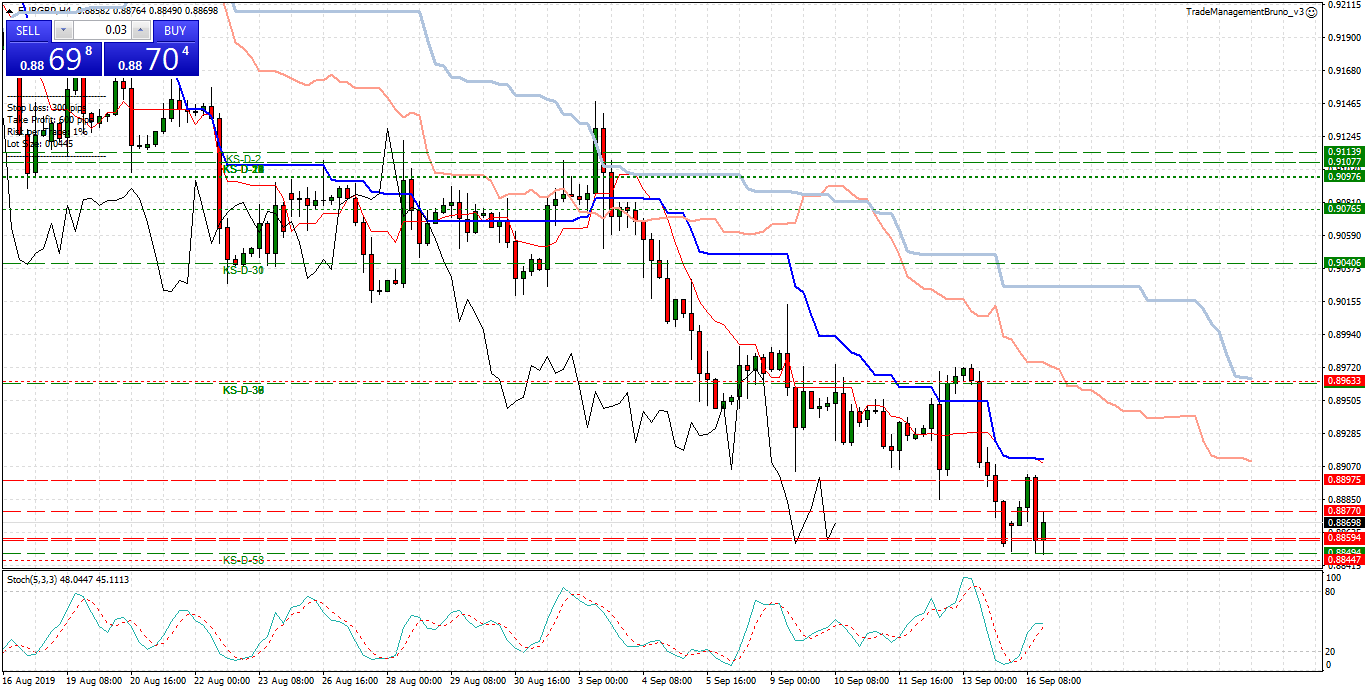Click the TradeManagementBruno_v3 expert advisor label
The height and width of the screenshot is (692, 1368).
coord(1244,12)
